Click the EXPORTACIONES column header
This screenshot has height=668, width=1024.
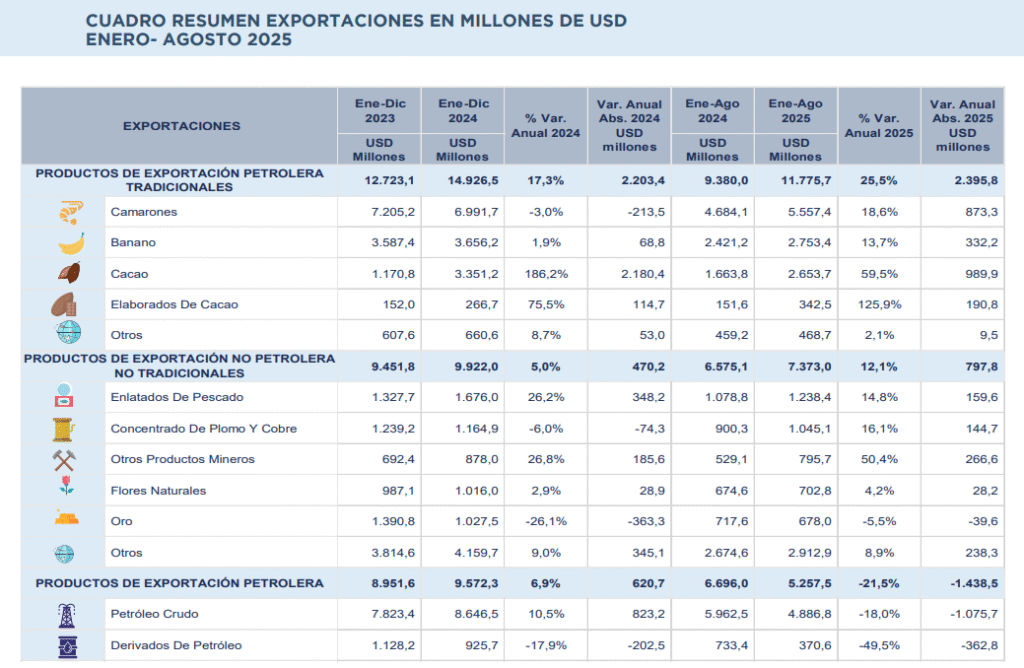pyautogui.click(x=181, y=126)
